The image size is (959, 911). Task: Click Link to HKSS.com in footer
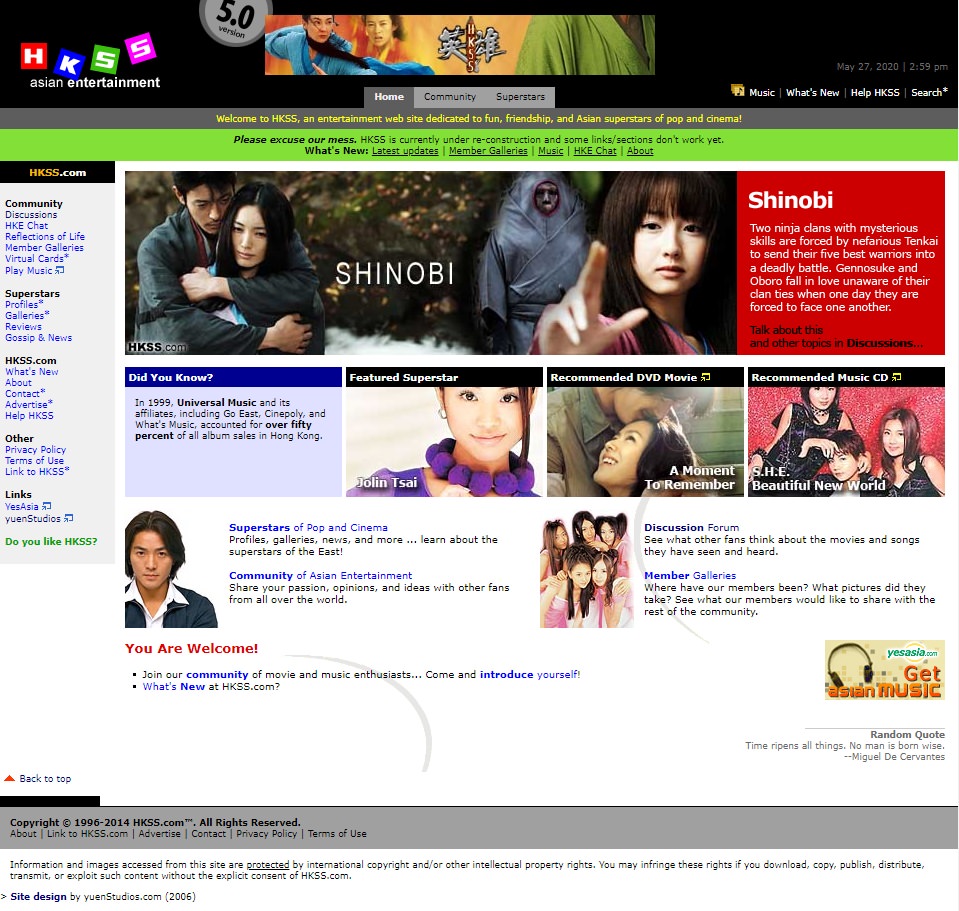pyautogui.click(x=87, y=833)
